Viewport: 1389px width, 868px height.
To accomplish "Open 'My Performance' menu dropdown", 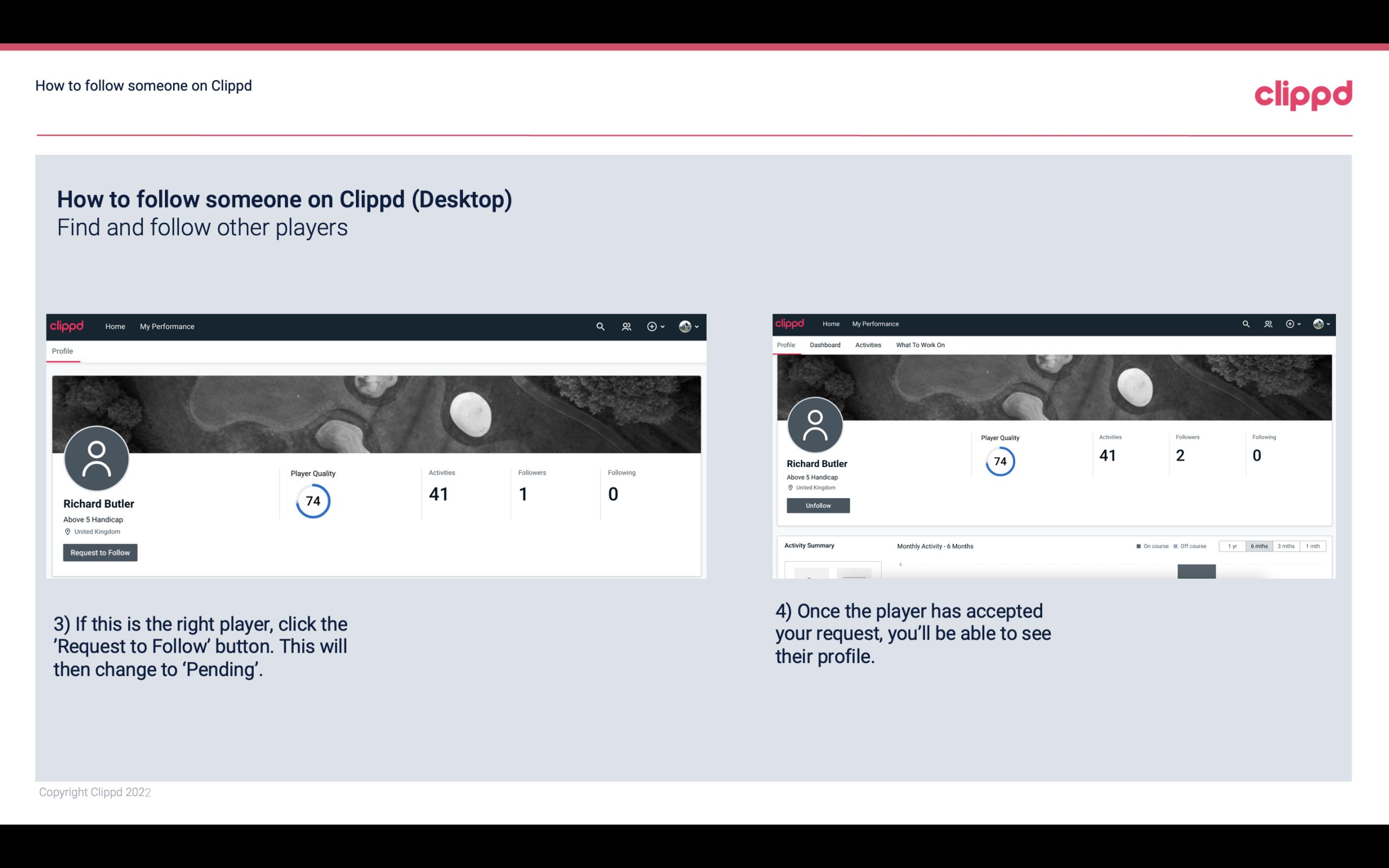I will pyautogui.click(x=167, y=325).
